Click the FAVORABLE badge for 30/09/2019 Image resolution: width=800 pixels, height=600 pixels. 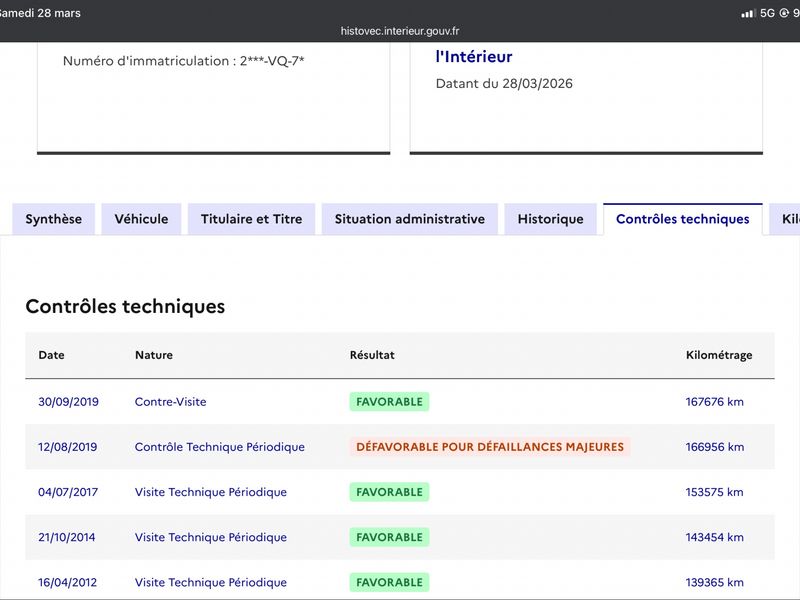[389, 402]
